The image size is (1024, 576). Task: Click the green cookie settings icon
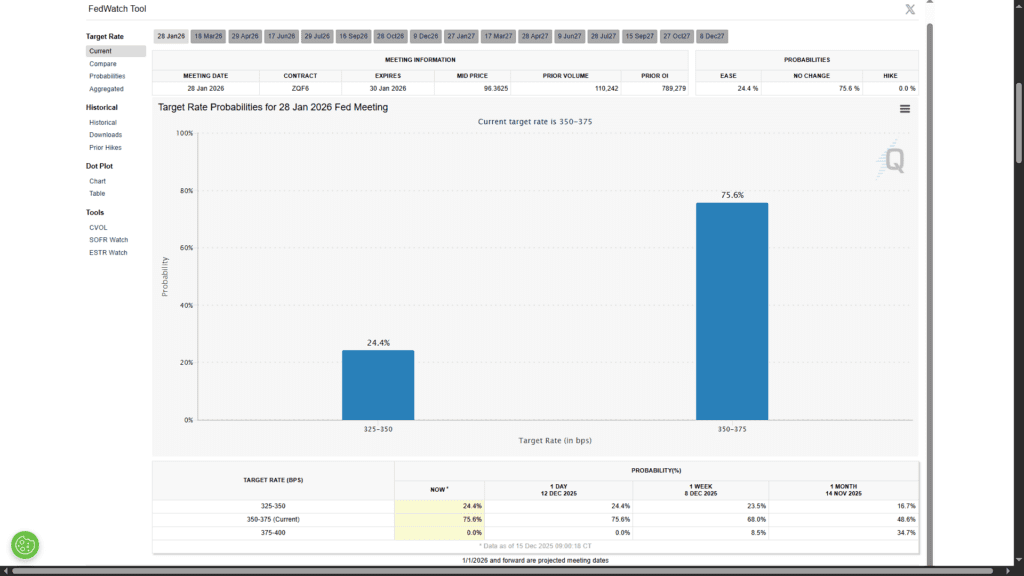[25, 545]
